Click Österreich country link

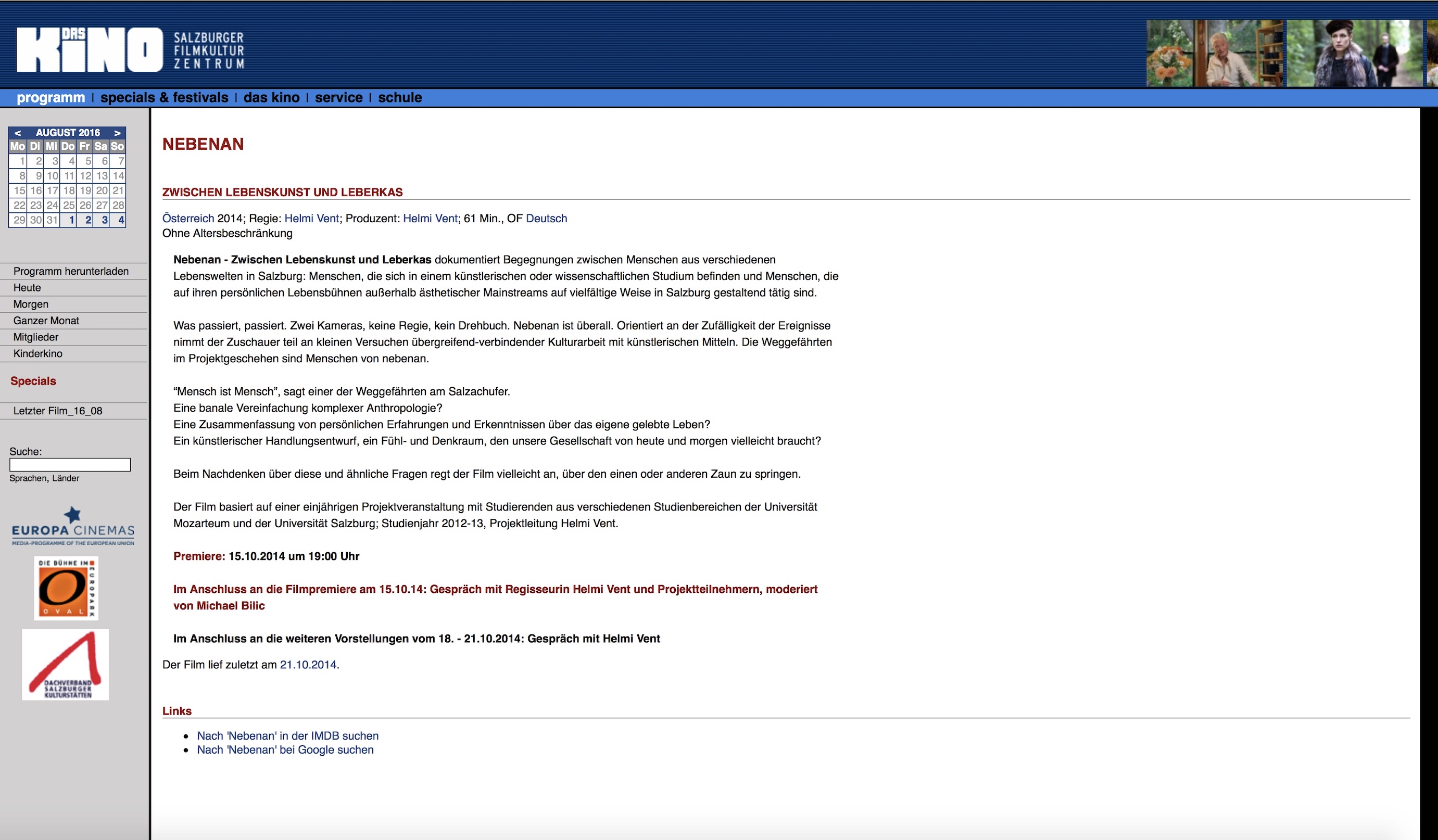(188, 219)
